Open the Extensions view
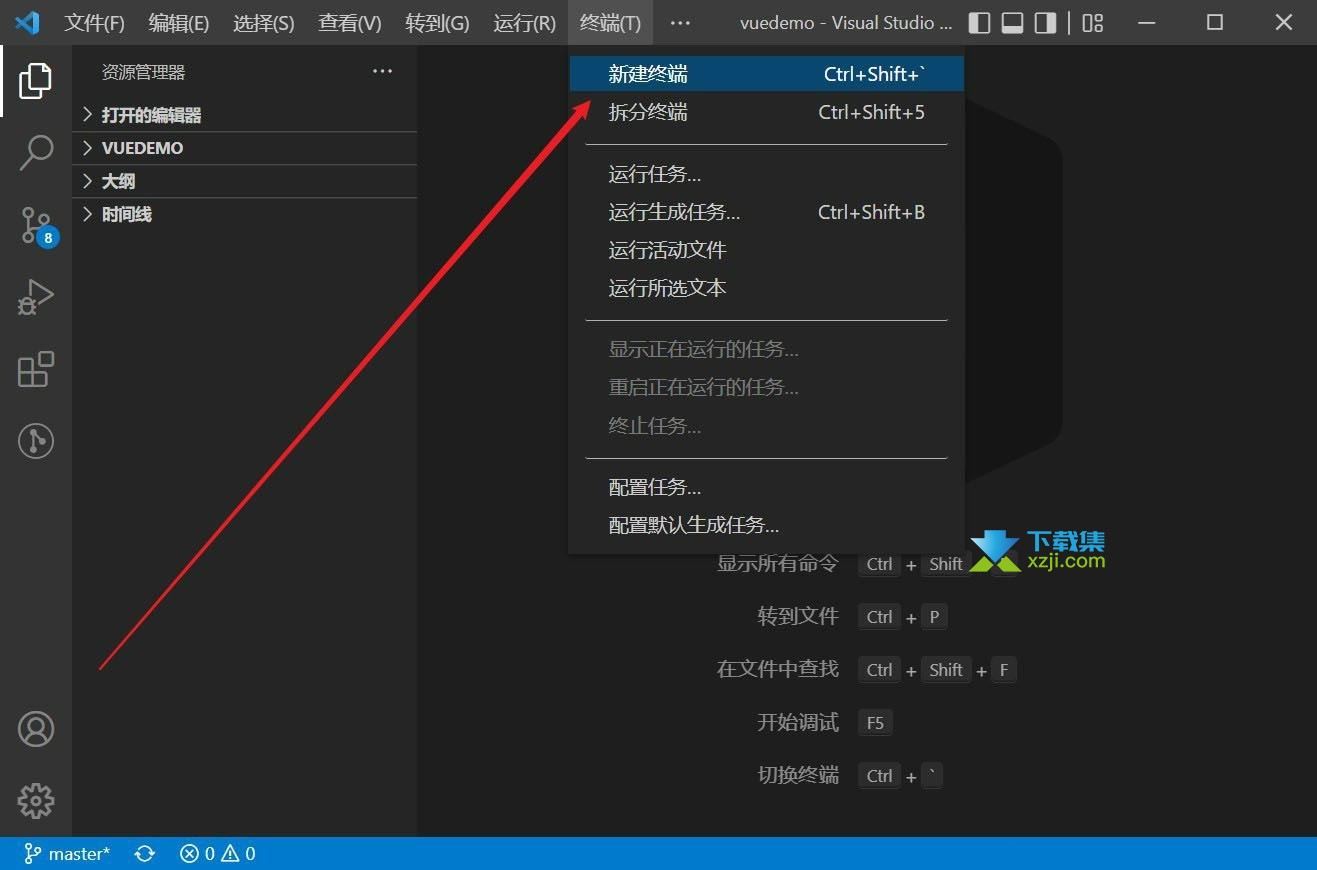Image resolution: width=1317 pixels, height=870 pixels. coord(36,369)
